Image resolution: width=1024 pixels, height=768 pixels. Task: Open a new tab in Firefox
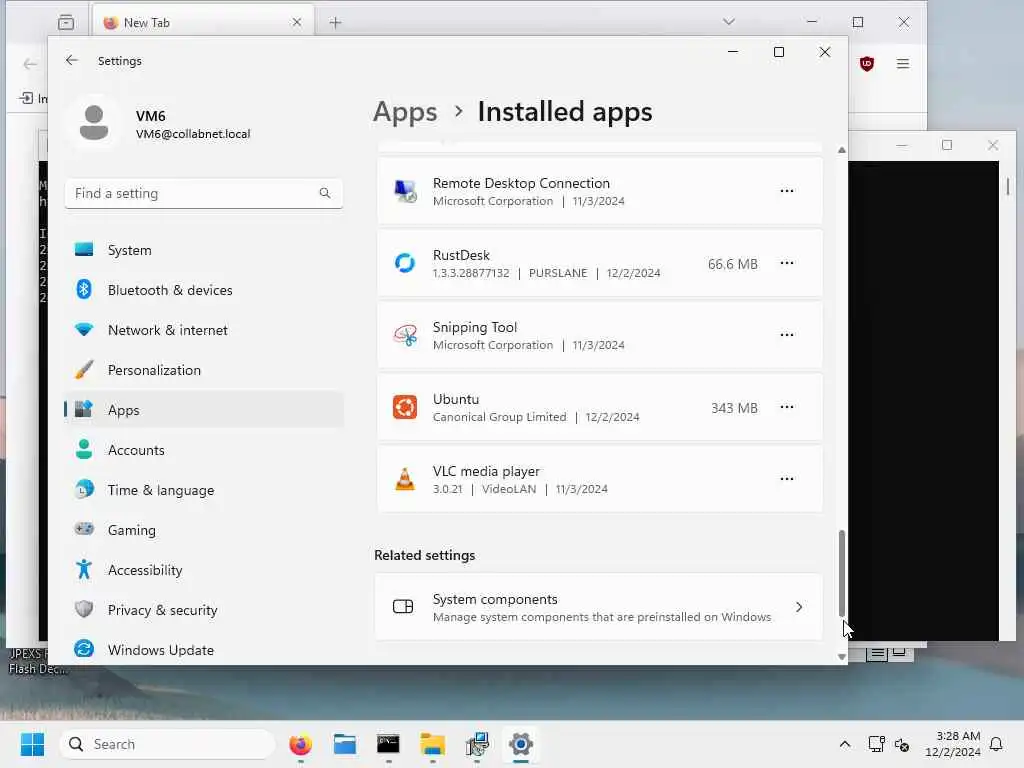[335, 23]
